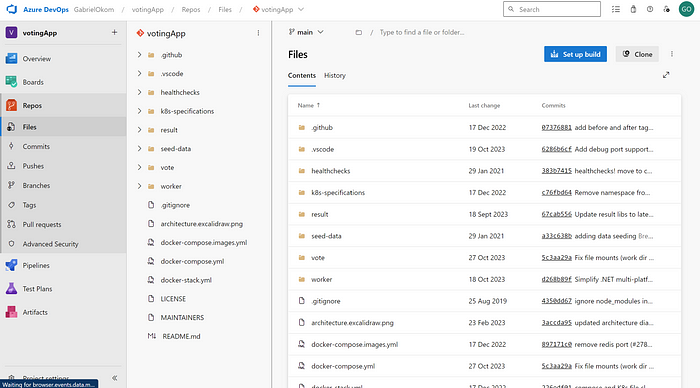Focus the Search box in the header

click(552, 9)
